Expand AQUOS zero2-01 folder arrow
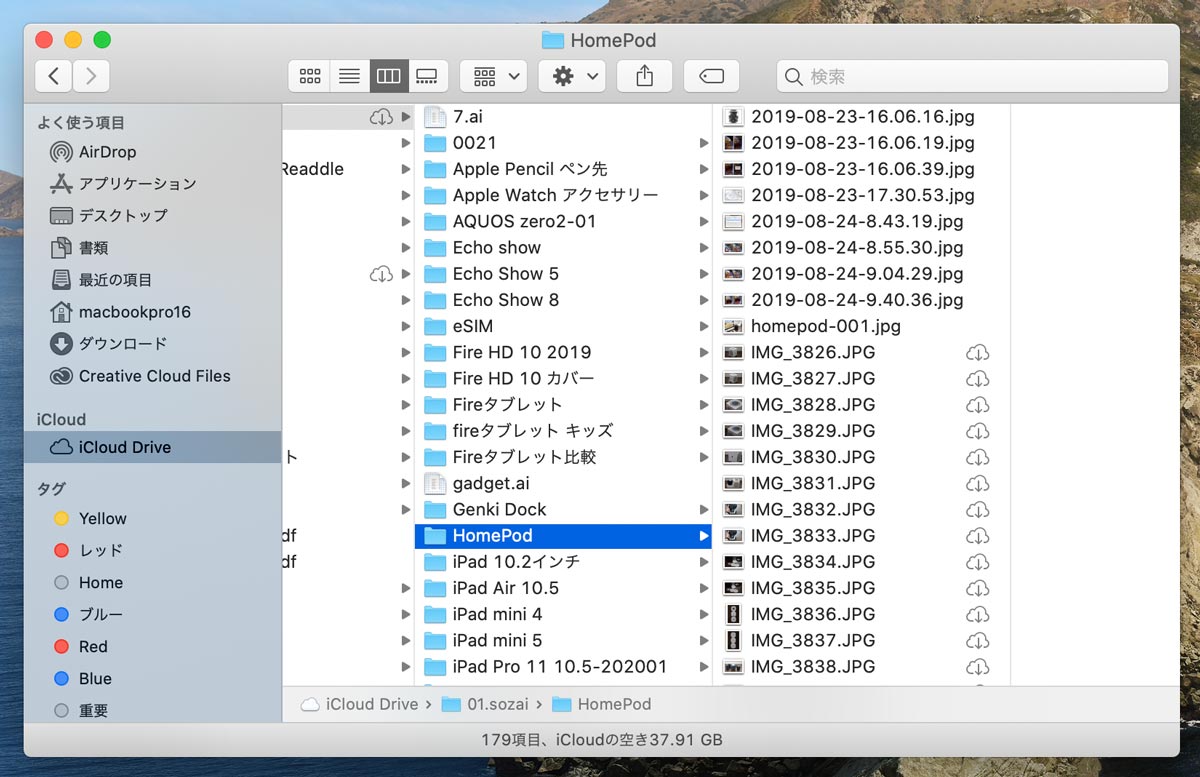This screenshot has width=1200, height=777. 704,221
